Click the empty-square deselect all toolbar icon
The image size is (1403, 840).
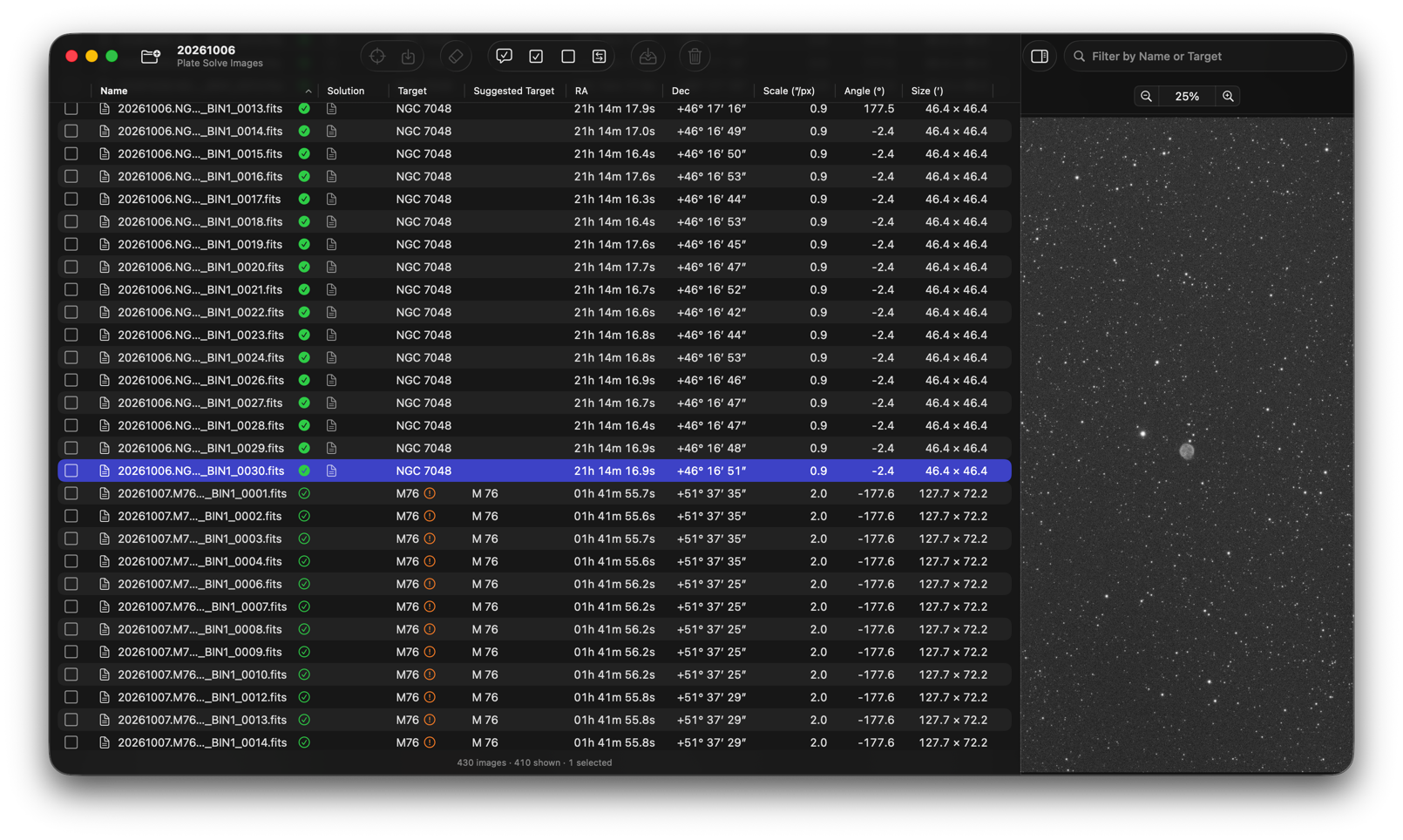tap(568, 57)
